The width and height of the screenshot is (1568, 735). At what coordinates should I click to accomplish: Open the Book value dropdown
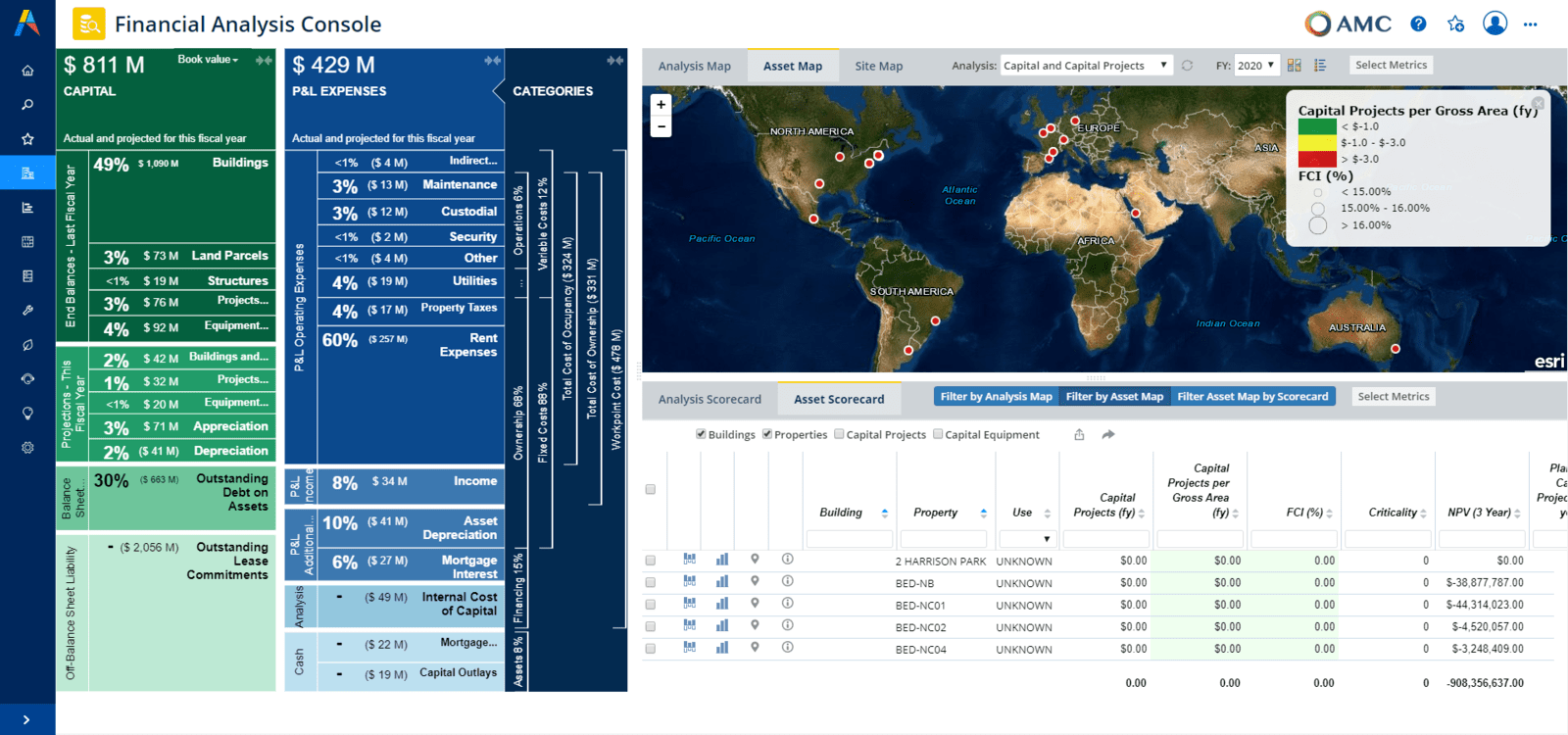pos(208,60)
